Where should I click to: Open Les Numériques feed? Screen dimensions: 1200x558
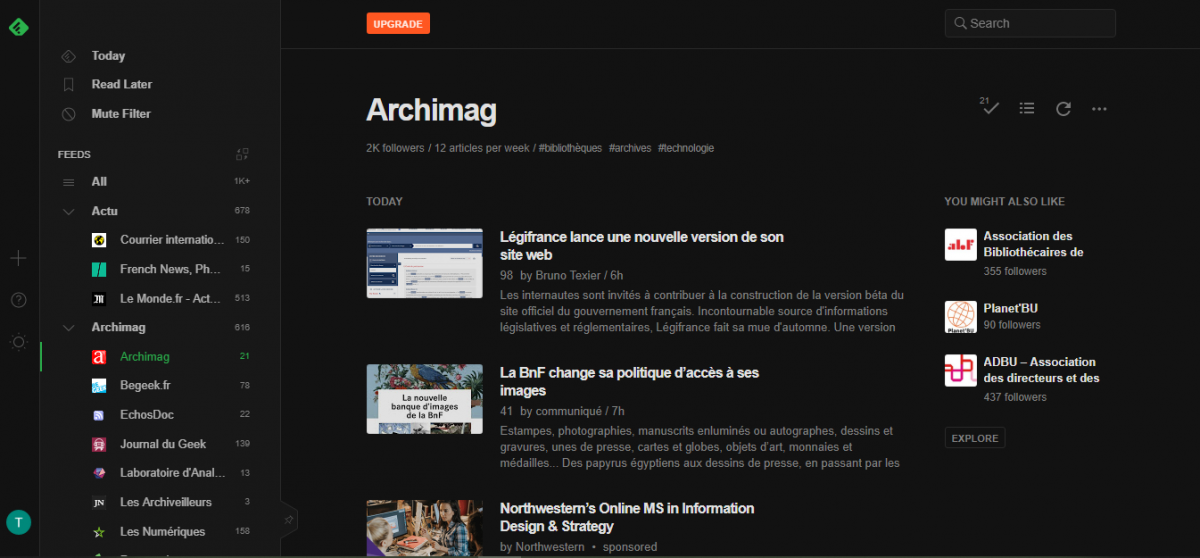point(162,531)
